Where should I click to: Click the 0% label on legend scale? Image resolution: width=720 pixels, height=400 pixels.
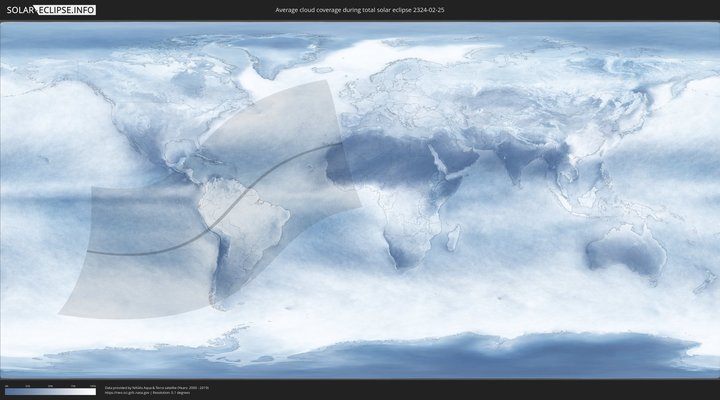[5, 386]
